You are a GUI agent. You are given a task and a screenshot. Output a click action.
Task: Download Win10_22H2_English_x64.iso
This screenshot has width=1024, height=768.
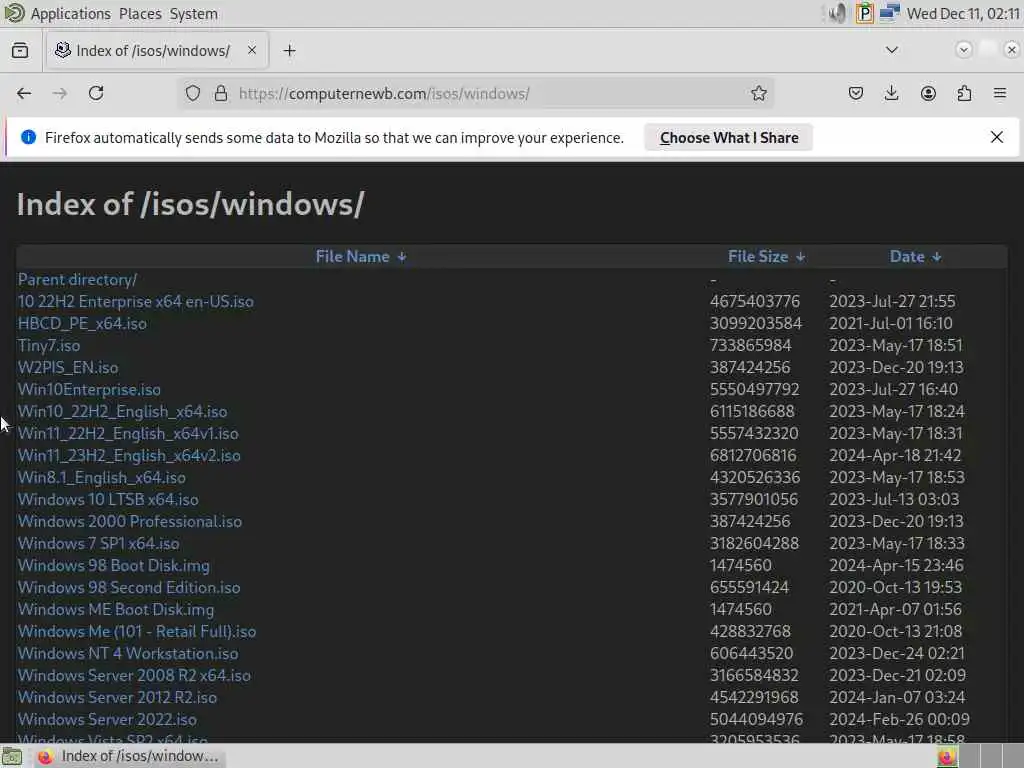(x=123, y=411)
